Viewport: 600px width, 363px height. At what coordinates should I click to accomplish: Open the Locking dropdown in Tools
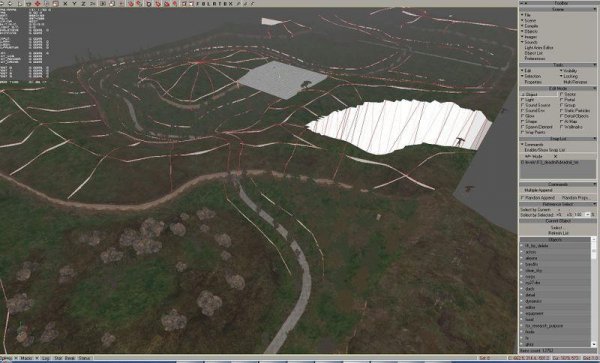569,76
